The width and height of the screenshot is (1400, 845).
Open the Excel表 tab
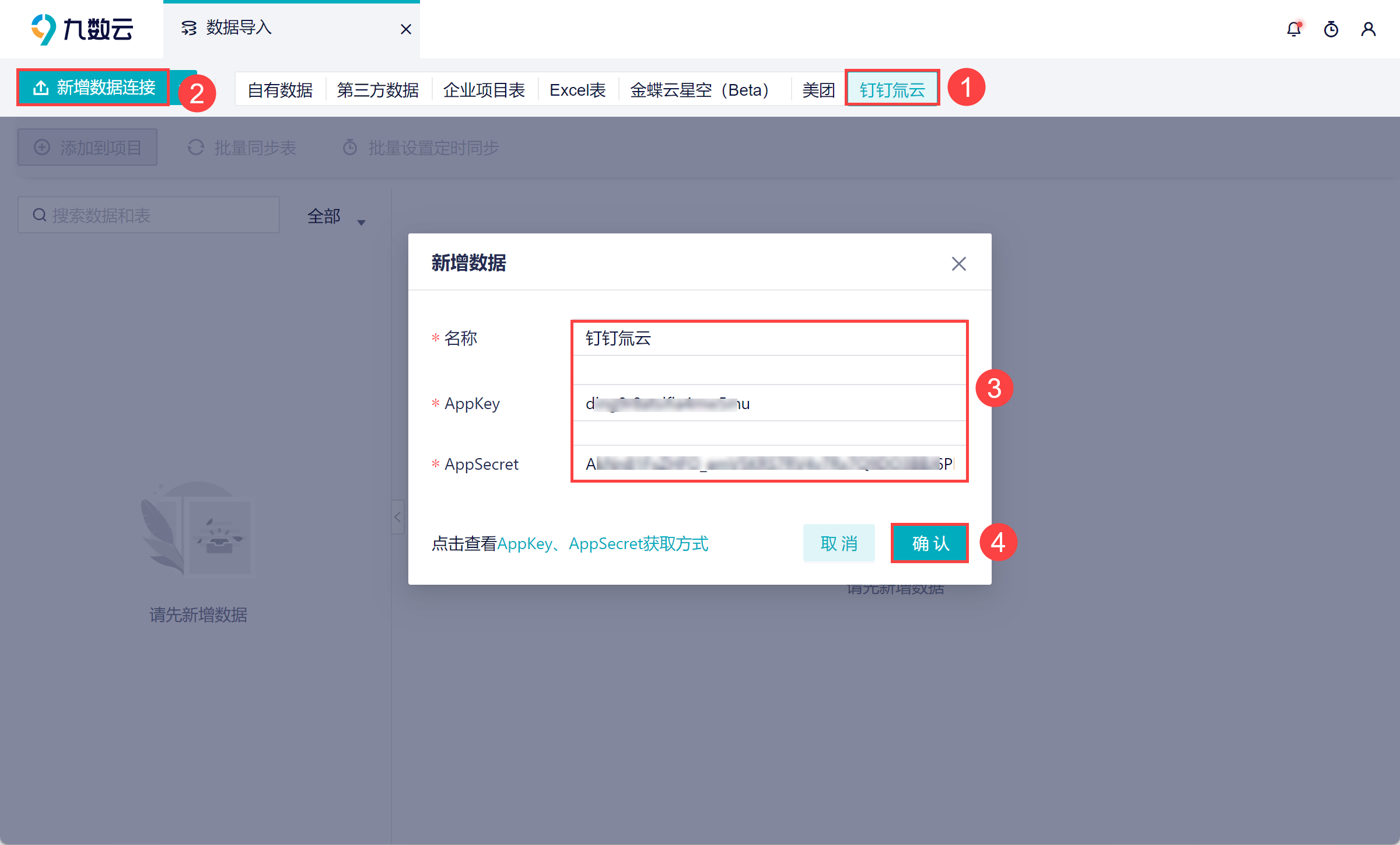577,90
